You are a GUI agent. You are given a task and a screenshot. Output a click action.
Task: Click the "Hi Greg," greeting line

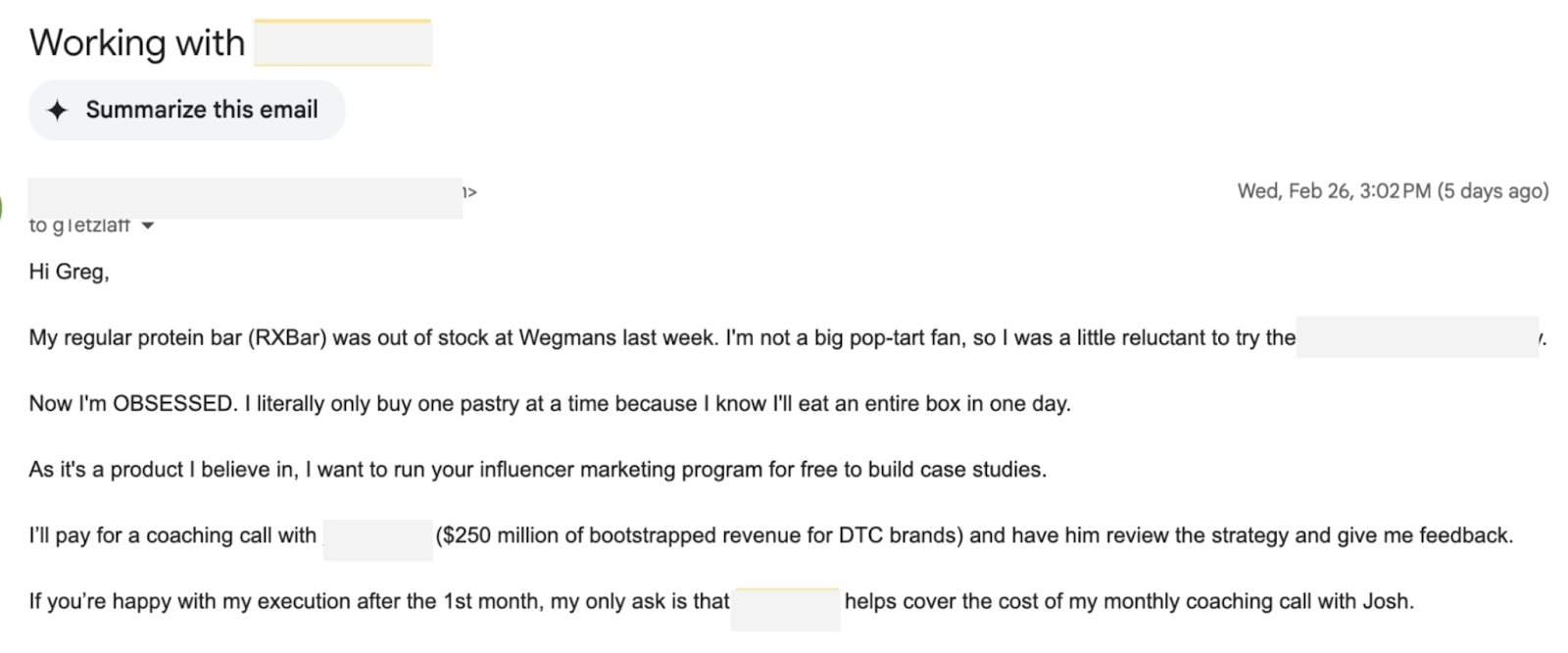pos(69,272)
